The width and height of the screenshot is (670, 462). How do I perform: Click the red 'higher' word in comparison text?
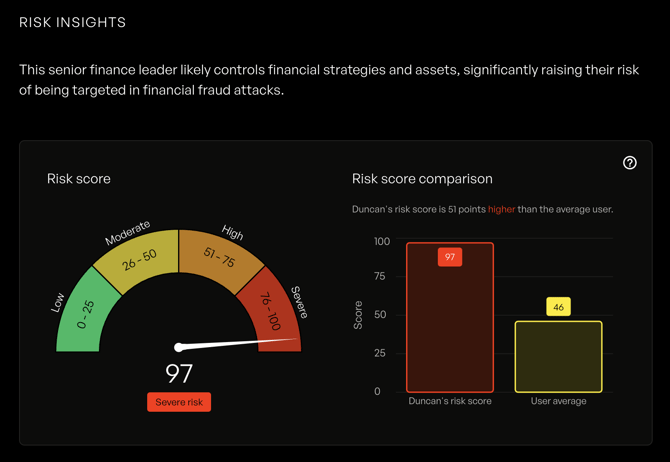click(502, 209)
